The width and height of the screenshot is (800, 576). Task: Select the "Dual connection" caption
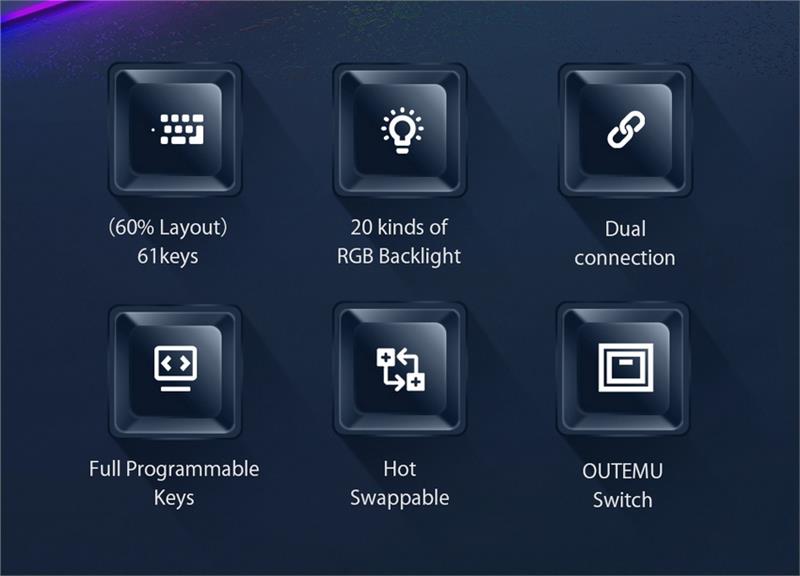pos(625,243)
